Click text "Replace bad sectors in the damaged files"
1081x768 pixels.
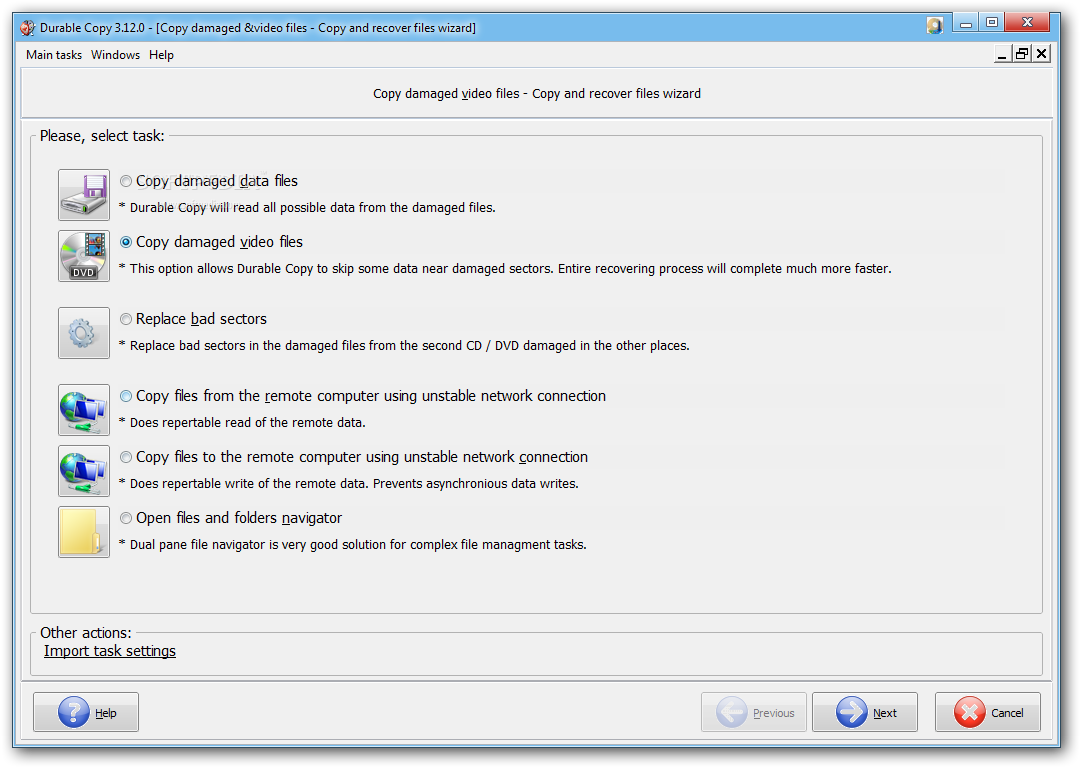pos(247,345)
